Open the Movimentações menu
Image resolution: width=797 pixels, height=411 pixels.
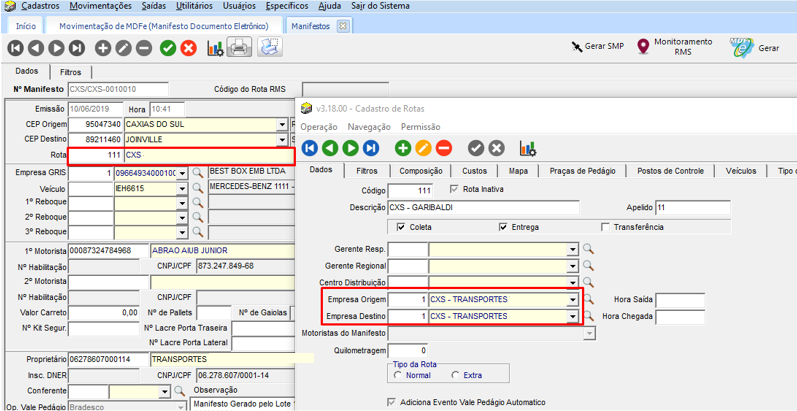(x=101, y=6)
